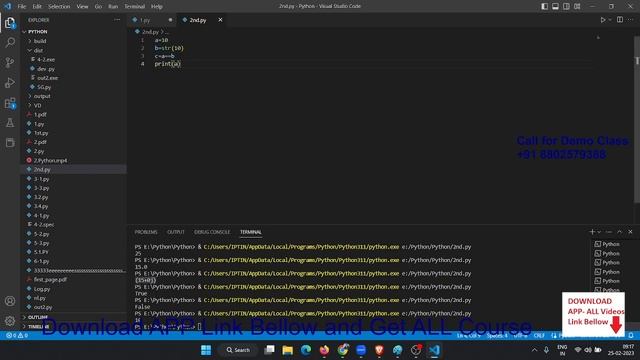Close the terminal panel
The image size is (640, 360).
pyautogui.click(x=630, y=232)
